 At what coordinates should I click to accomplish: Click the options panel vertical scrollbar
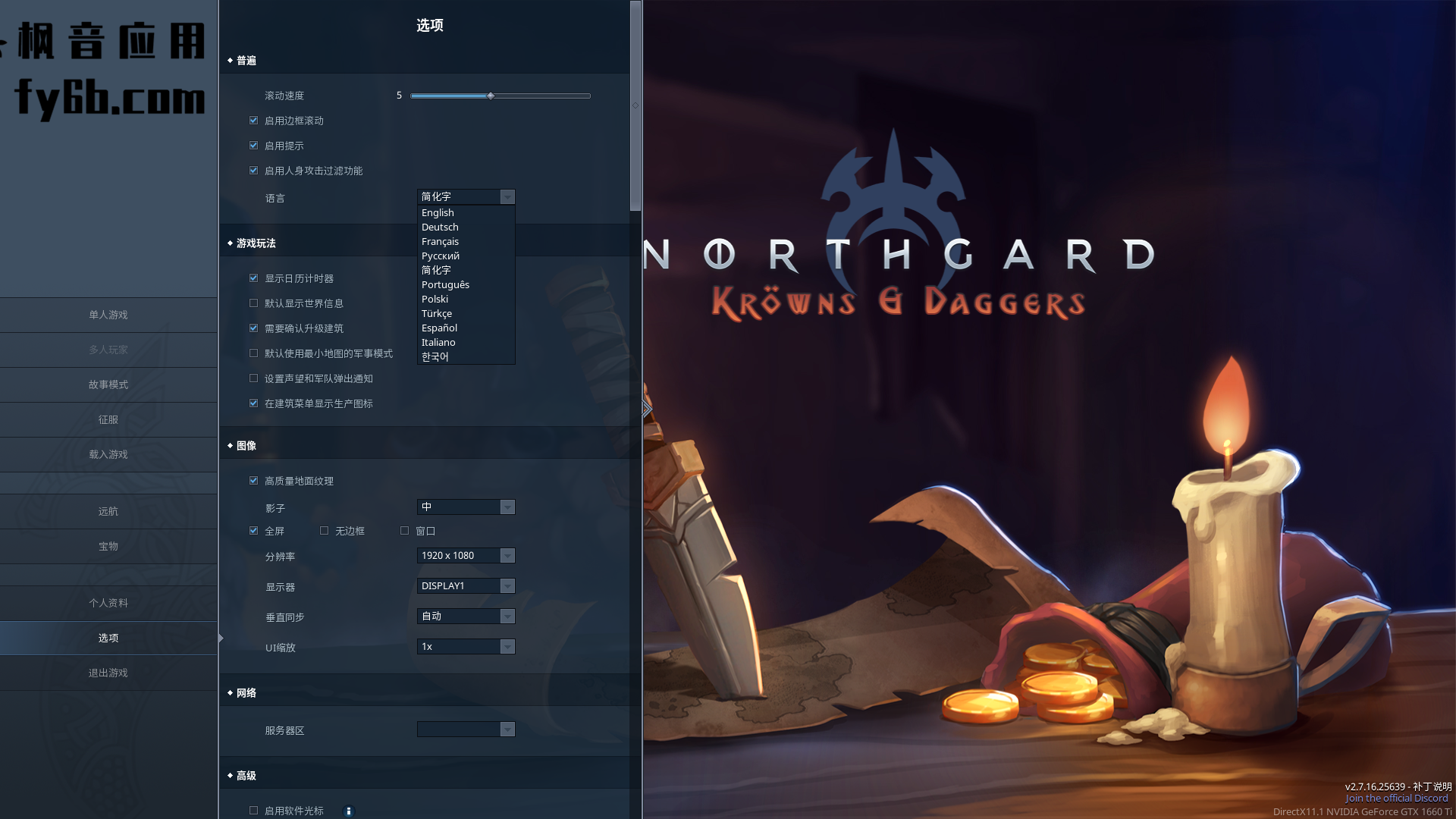coord(635,106)
